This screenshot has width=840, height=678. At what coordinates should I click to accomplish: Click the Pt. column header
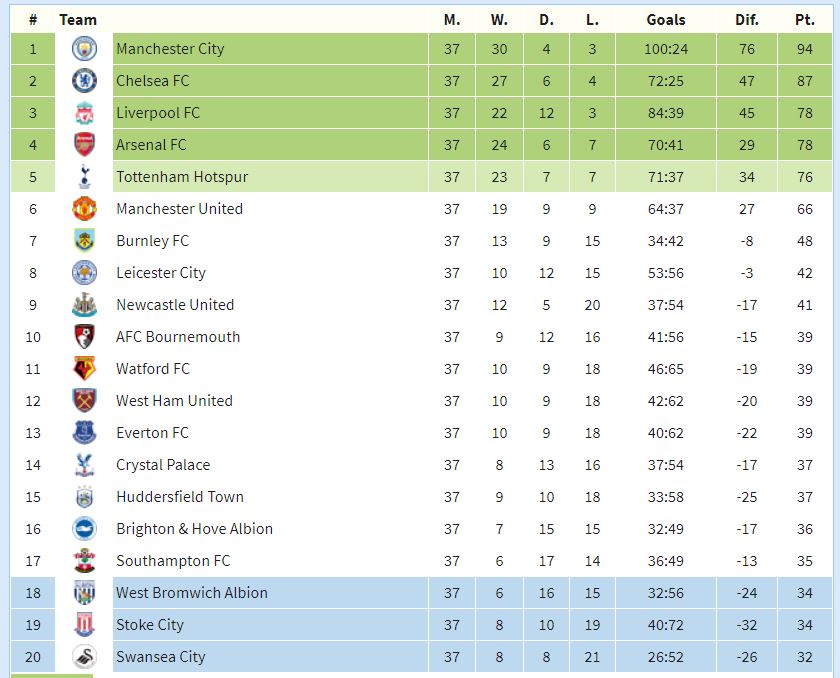click(805, 20)
